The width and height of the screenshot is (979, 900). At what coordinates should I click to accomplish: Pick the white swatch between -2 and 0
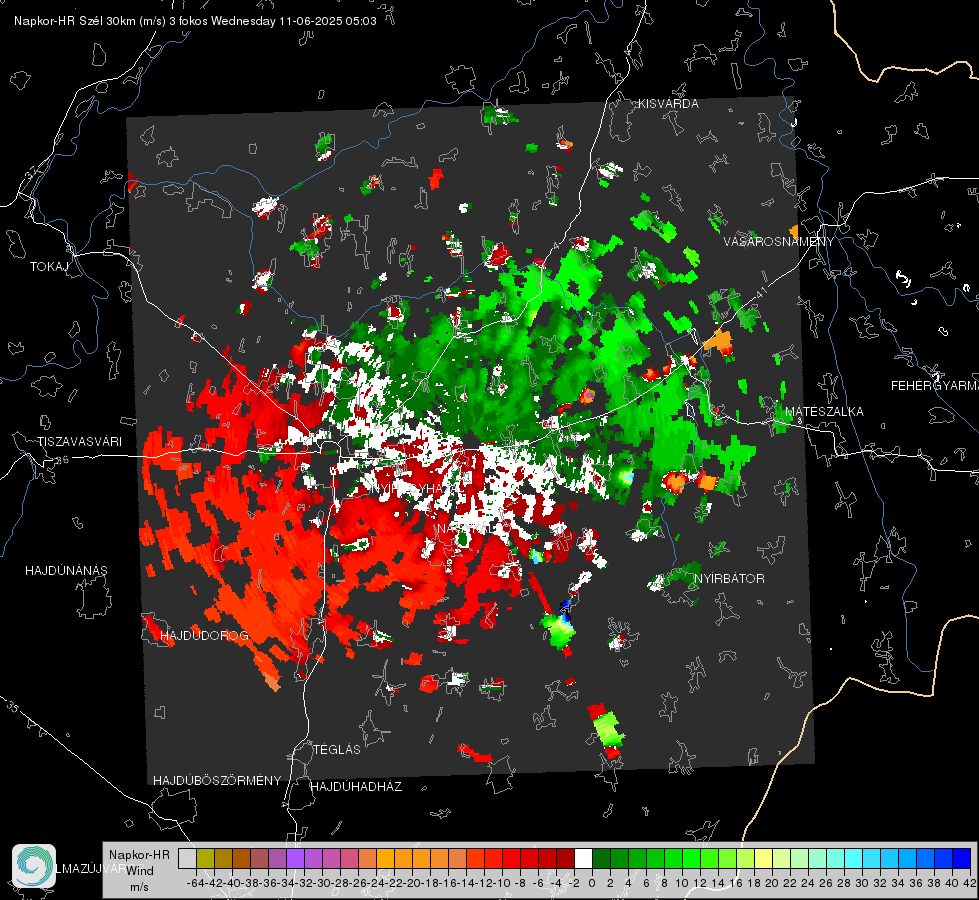point(584,859)
